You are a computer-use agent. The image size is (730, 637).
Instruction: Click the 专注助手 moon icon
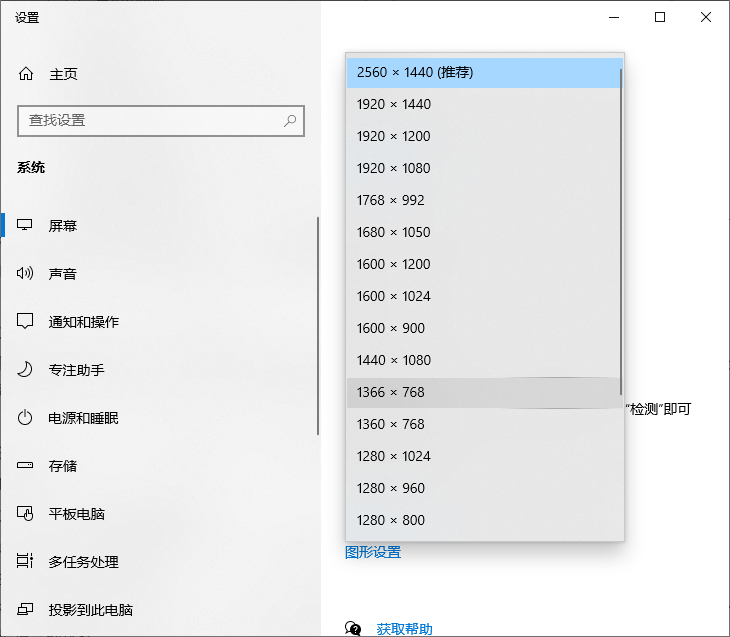pyautogui.click(x=25, y=369)
